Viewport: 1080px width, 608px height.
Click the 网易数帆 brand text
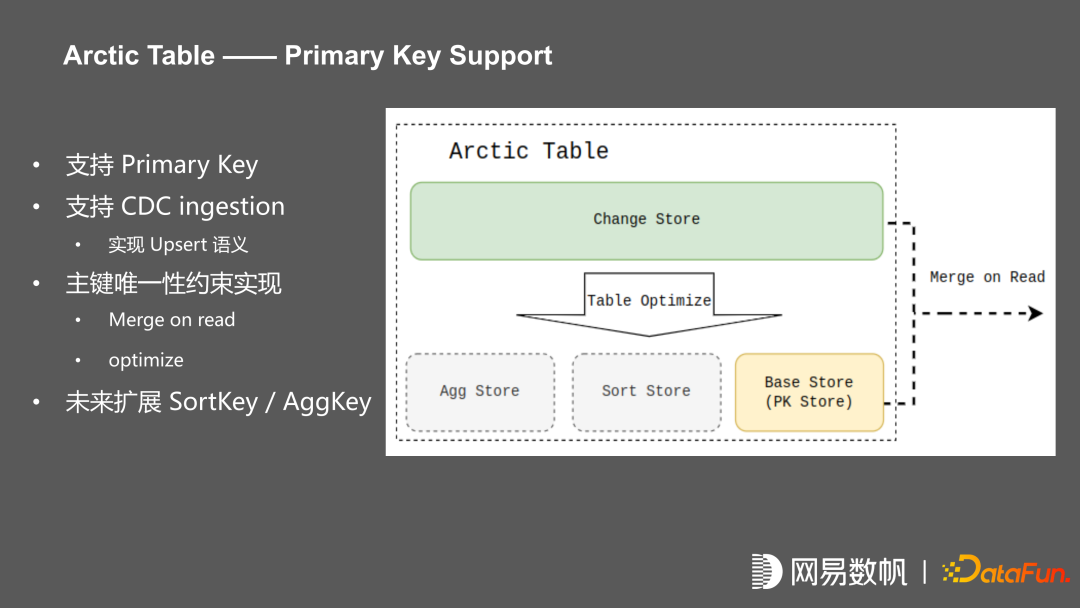tap(849, 572)
